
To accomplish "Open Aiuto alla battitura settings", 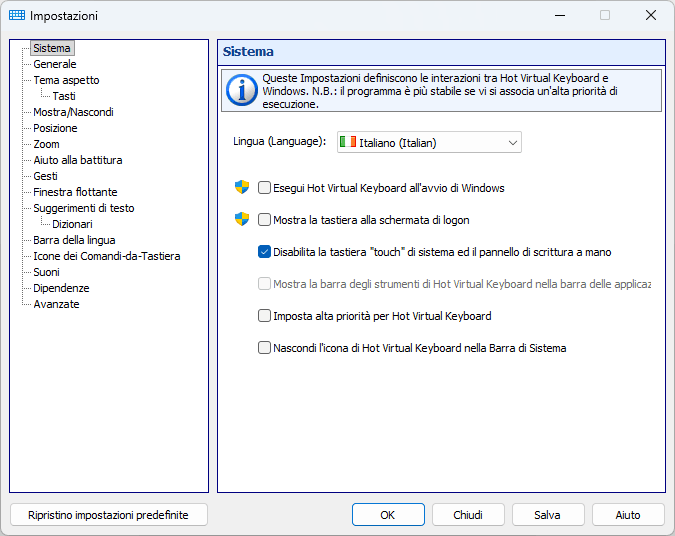I will (78, 160).
